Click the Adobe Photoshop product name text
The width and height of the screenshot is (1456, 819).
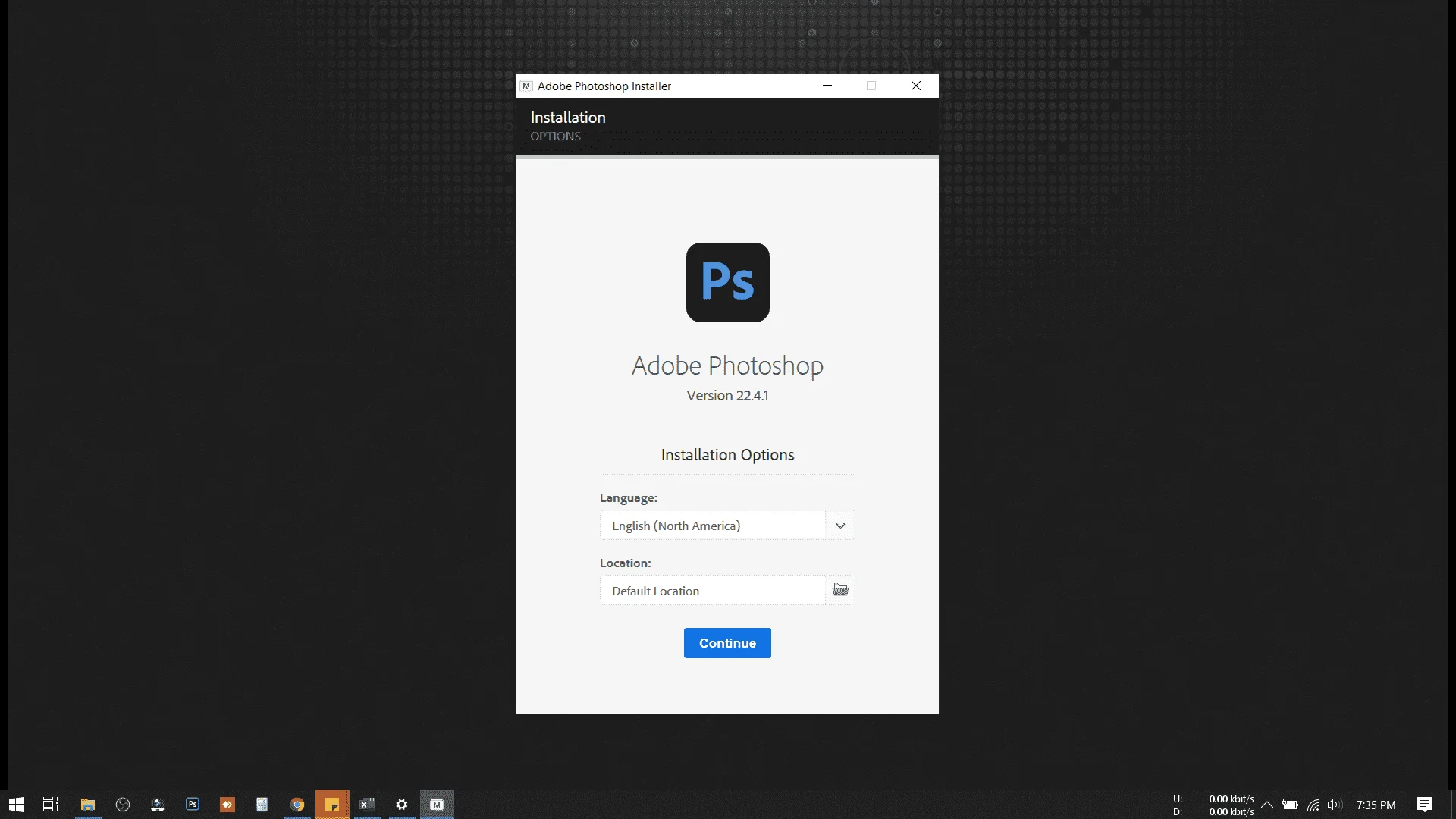[x=727, y=366]
